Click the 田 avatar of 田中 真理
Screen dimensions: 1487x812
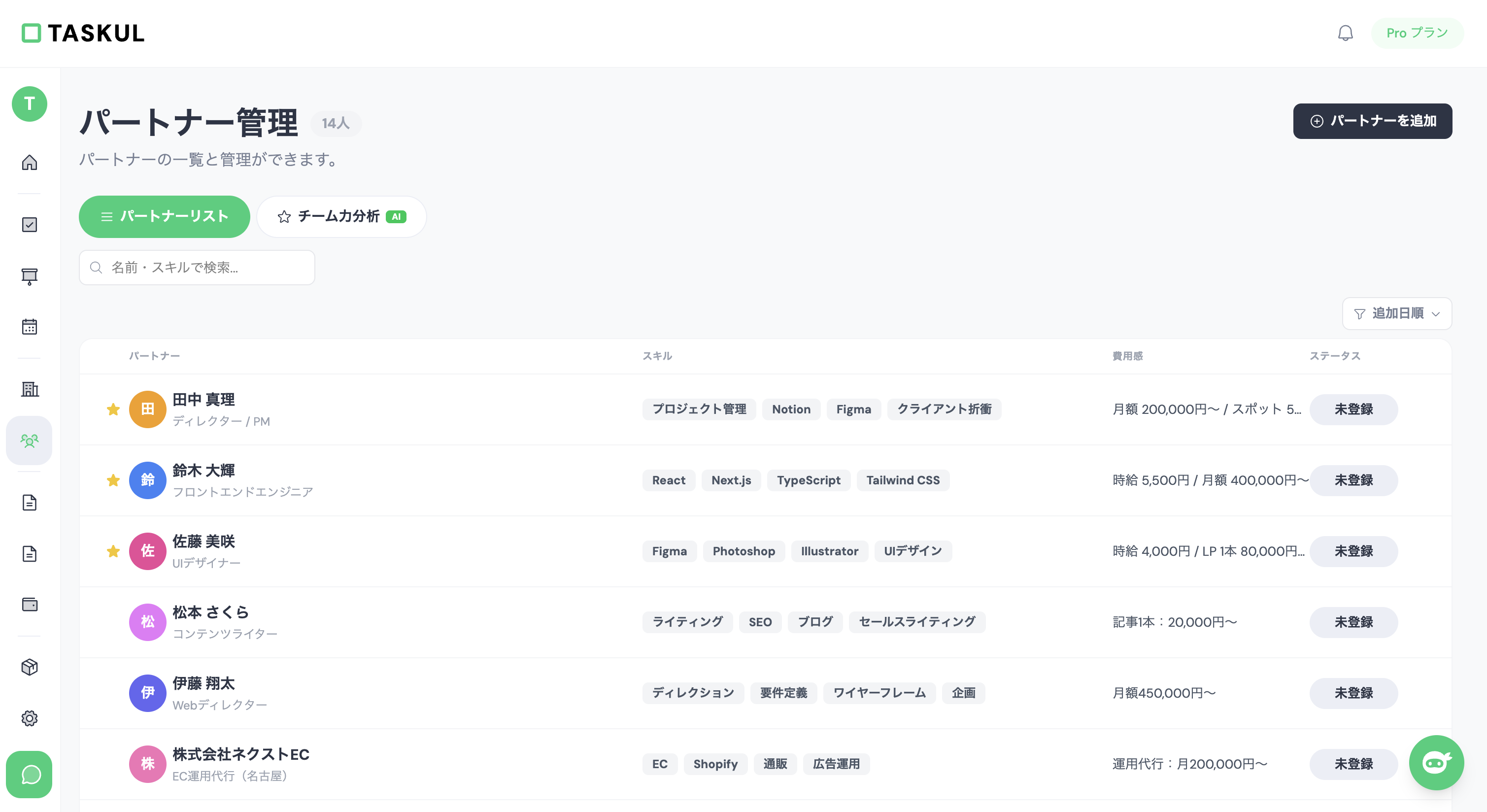pos(148,409)
